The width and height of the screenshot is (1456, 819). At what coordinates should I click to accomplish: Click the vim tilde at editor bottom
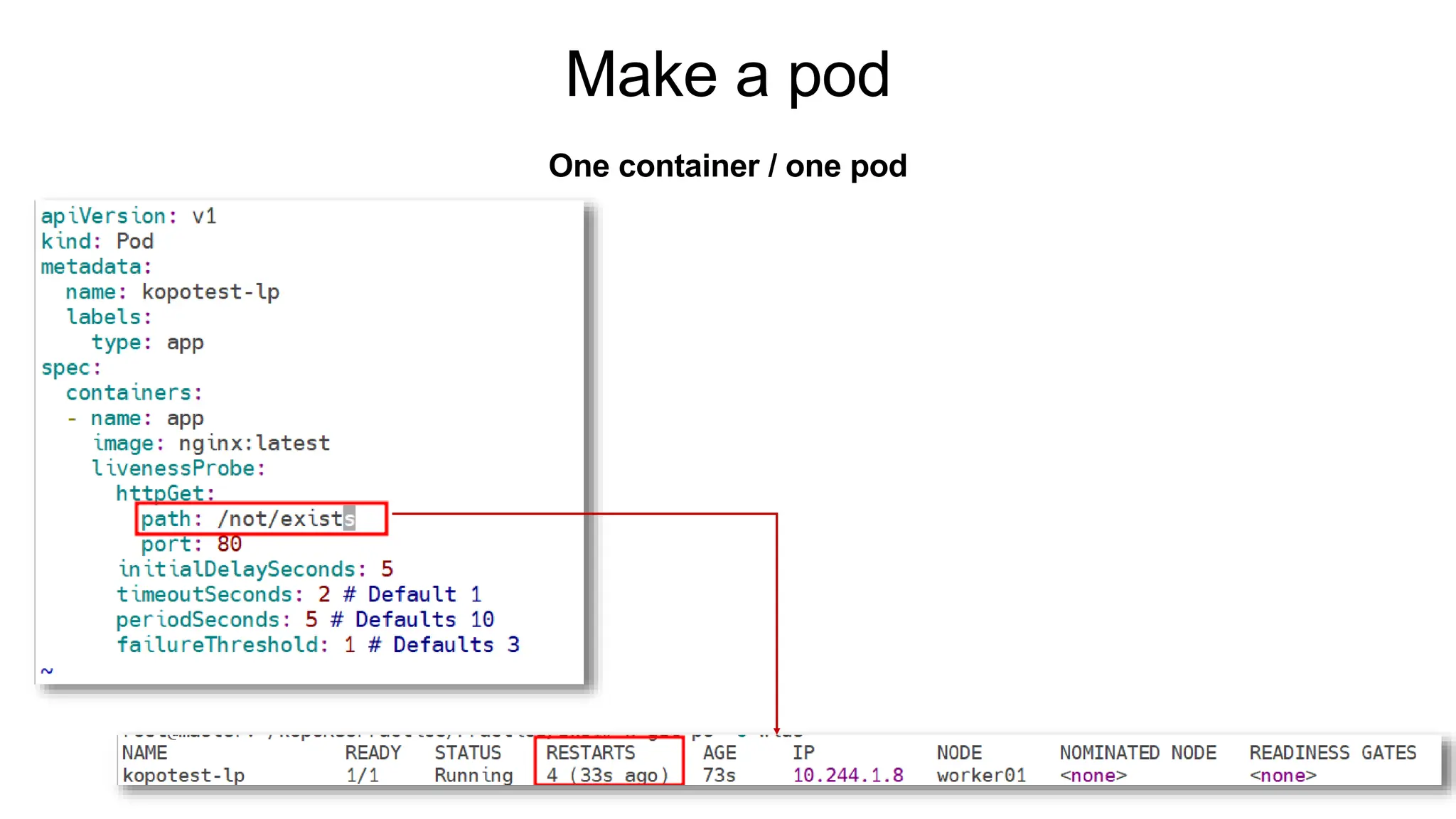tap(47, 671)
